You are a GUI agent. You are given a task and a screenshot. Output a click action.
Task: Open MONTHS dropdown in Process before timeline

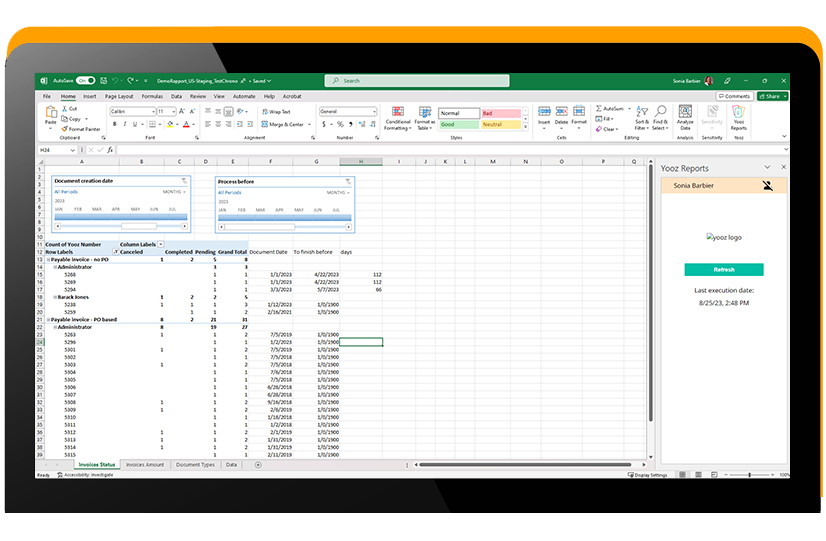[x=338, y=192]
